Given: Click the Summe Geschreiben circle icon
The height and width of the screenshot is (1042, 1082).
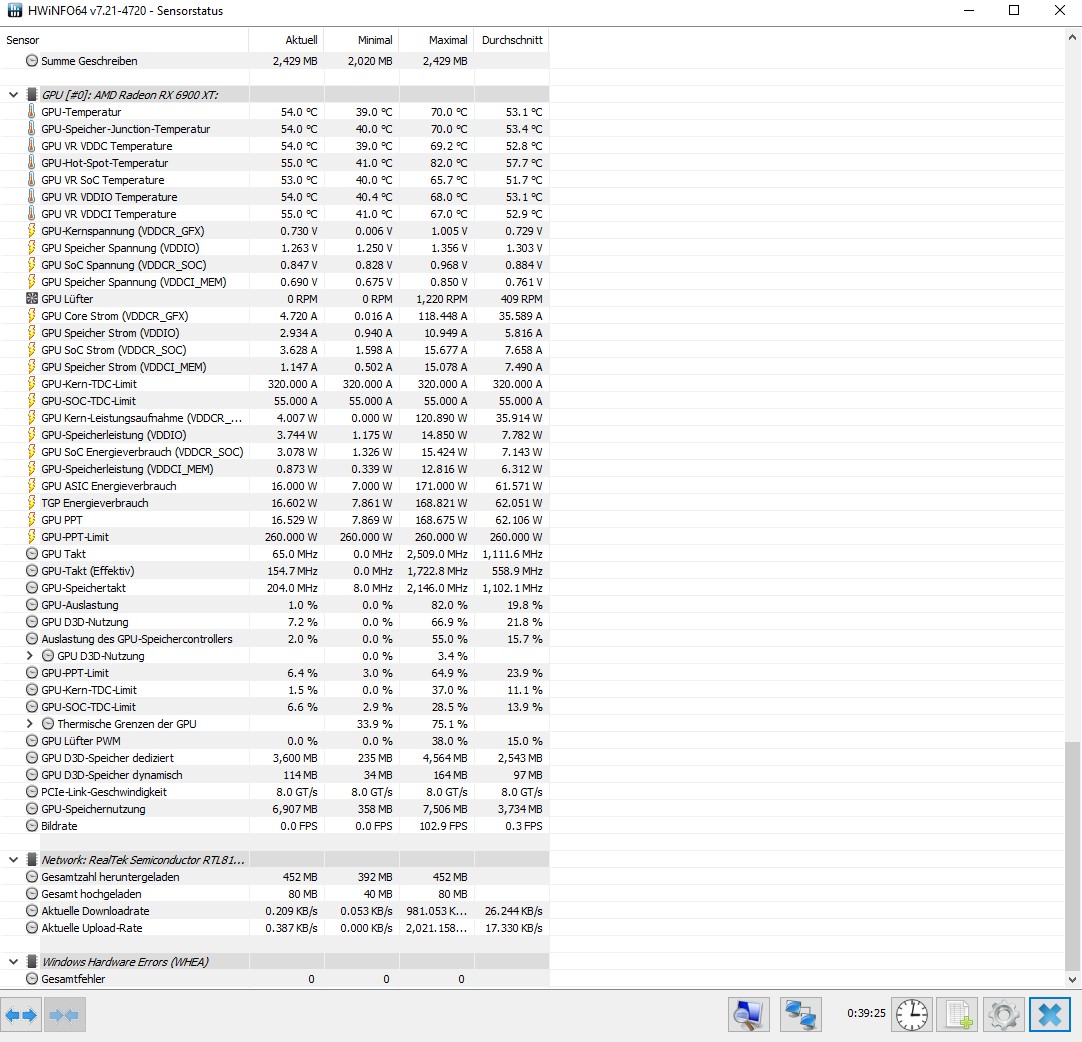Looking at the screenshot, I should pyautogui.click(x=32, y=61).
